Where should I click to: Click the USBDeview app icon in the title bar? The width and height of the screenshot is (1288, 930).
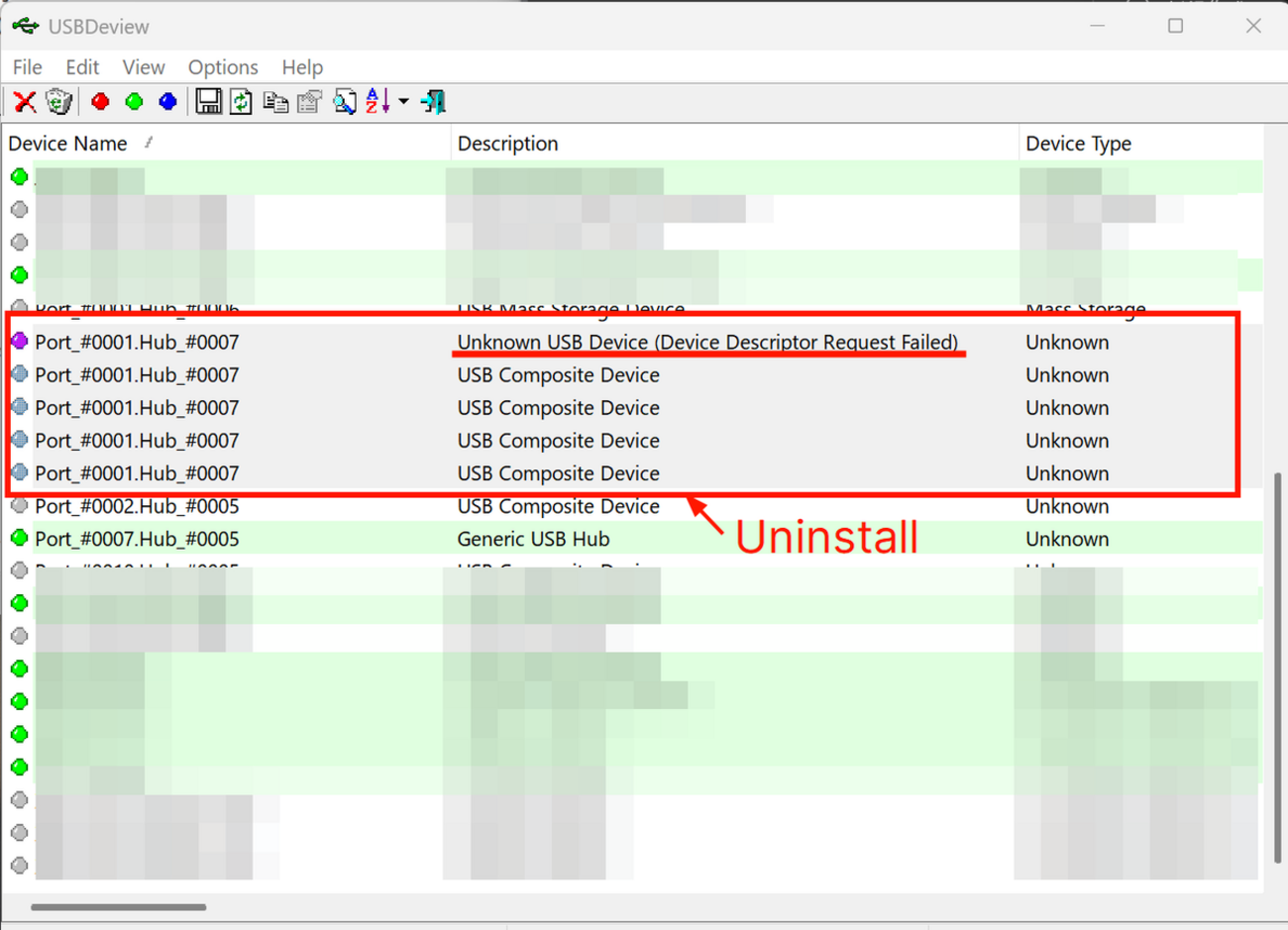26,26
